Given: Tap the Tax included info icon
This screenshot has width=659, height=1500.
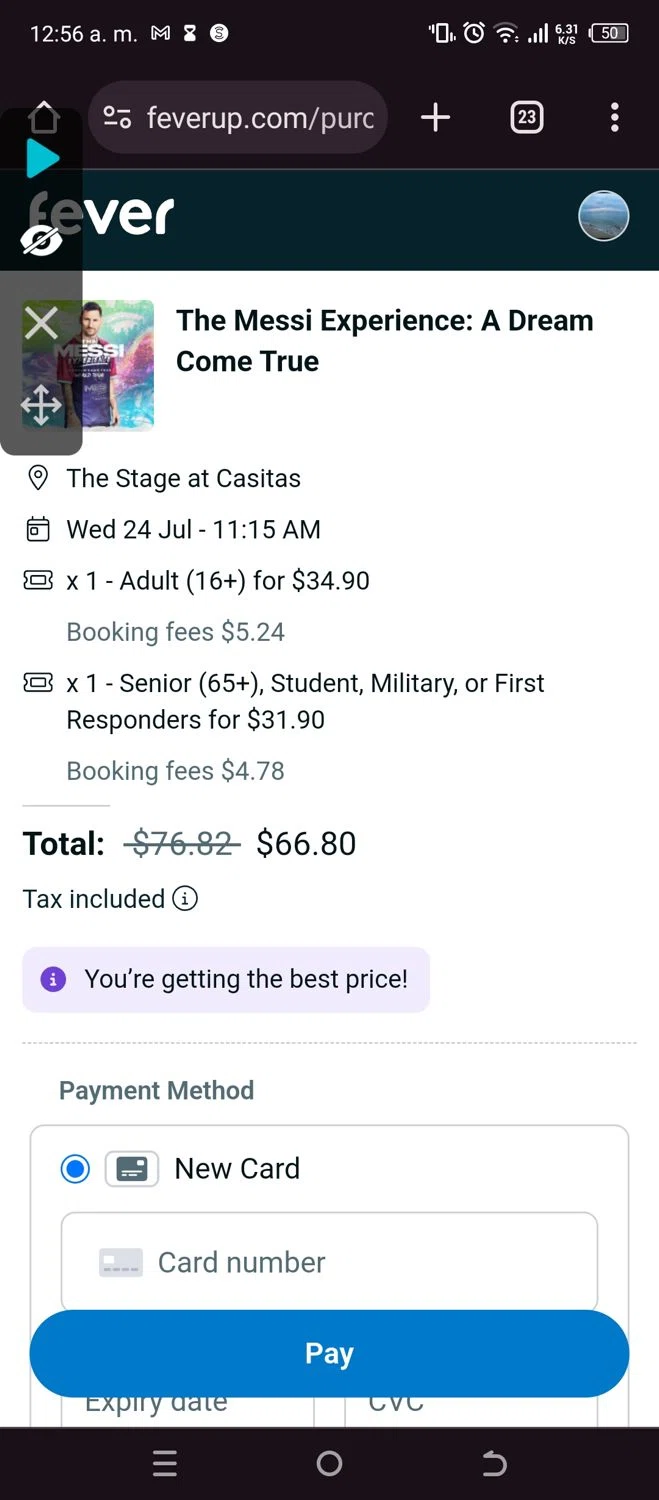Looking at the screenshot, I should click(x=185, y=898).
